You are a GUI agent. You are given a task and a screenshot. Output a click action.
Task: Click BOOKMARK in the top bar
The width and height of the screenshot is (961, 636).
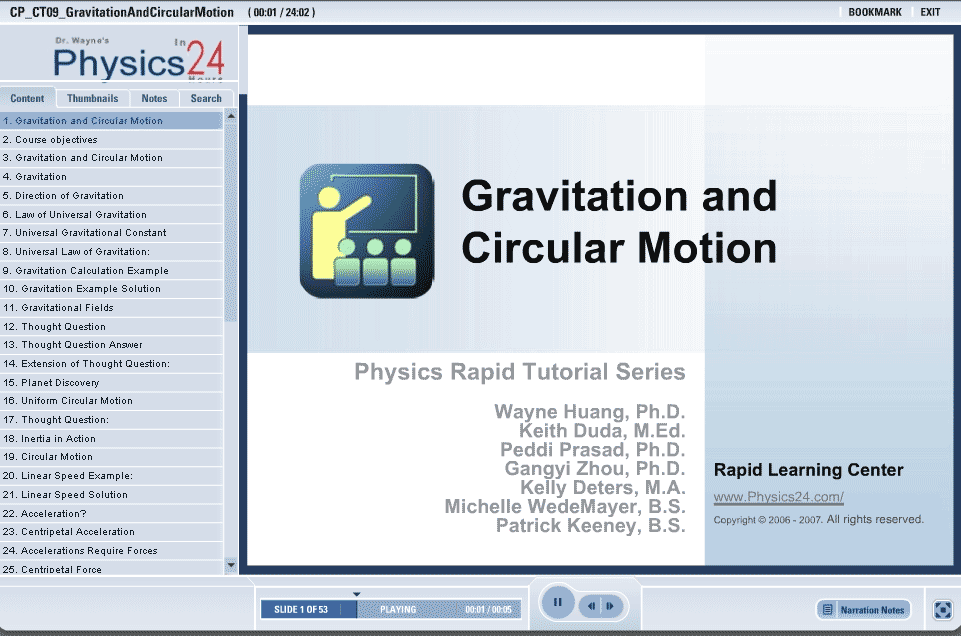pos(874,12)
